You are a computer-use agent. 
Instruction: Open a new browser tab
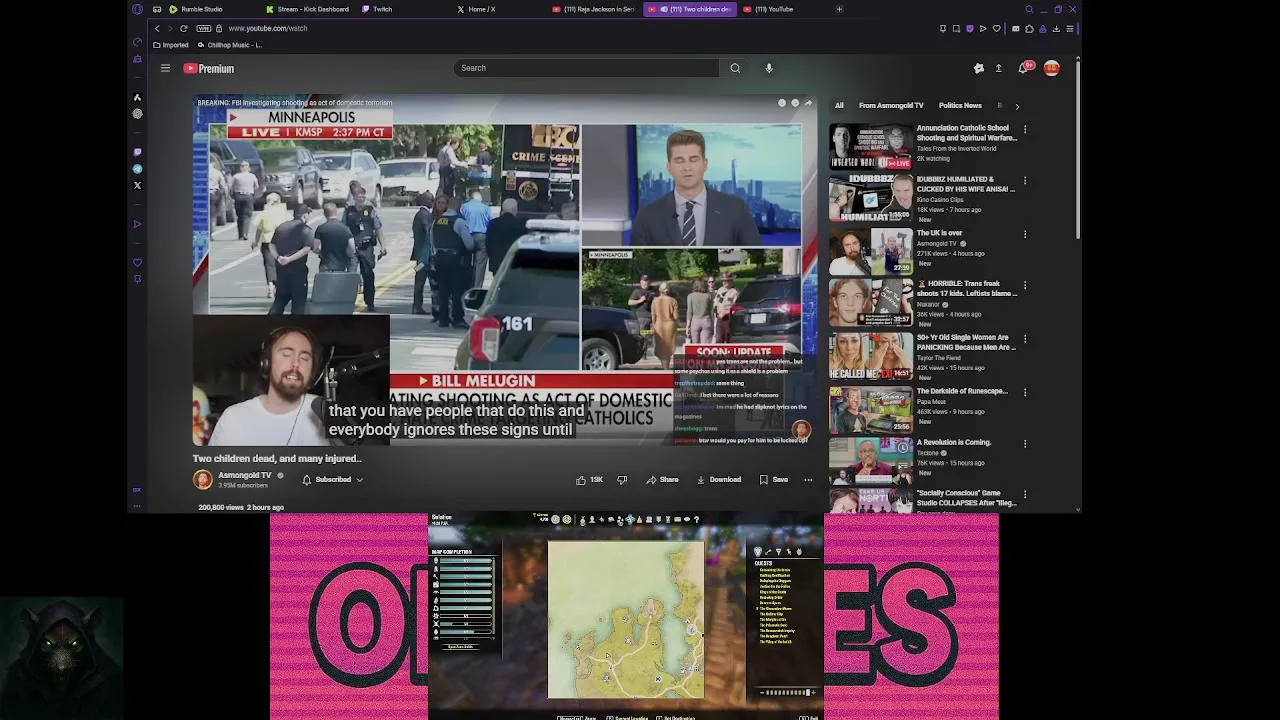click(839, 9)
